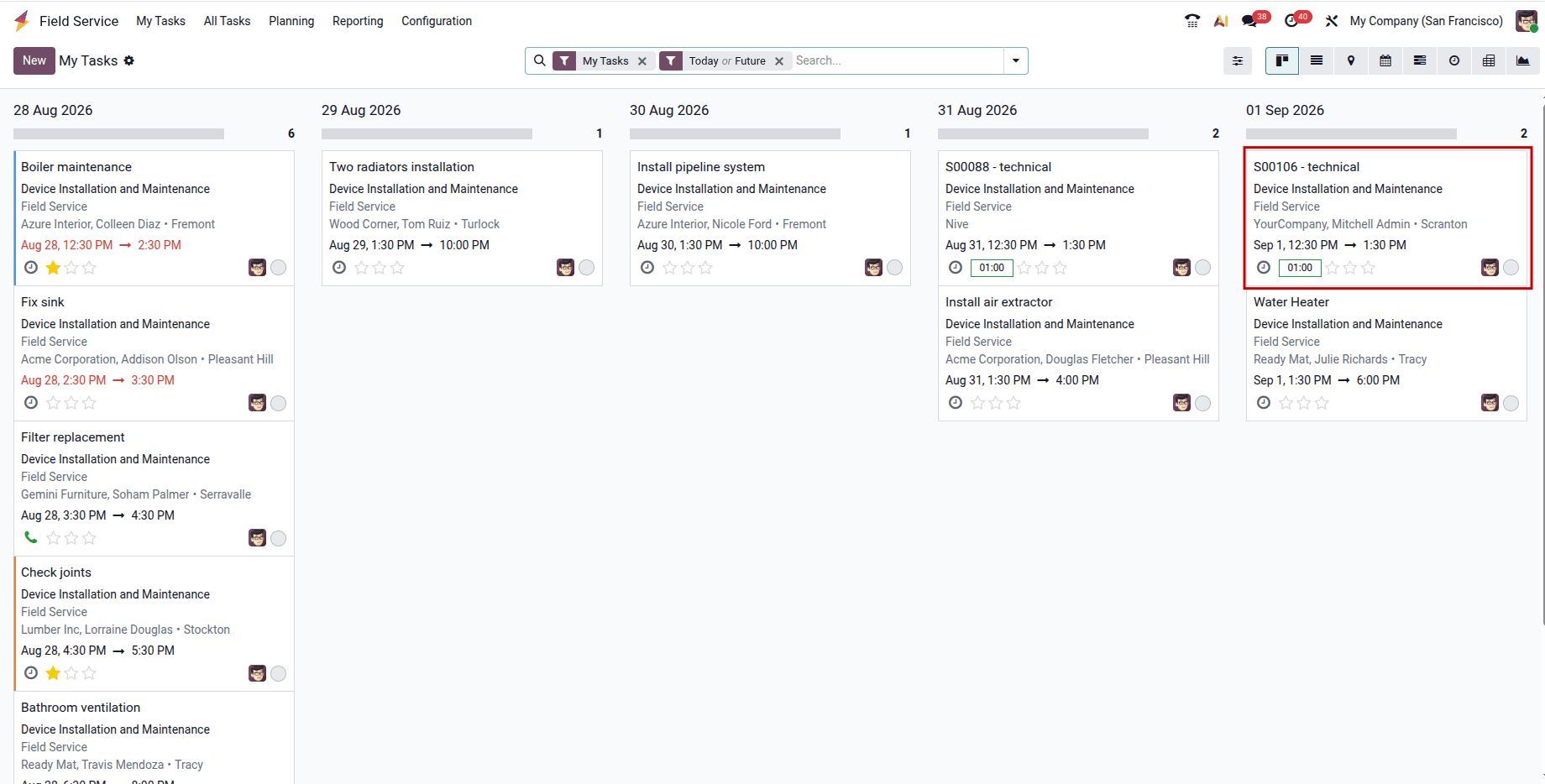Viewport: 1545px width, 784px height.
Task: Click the AI assistant icon
Action: point(1222,21)
